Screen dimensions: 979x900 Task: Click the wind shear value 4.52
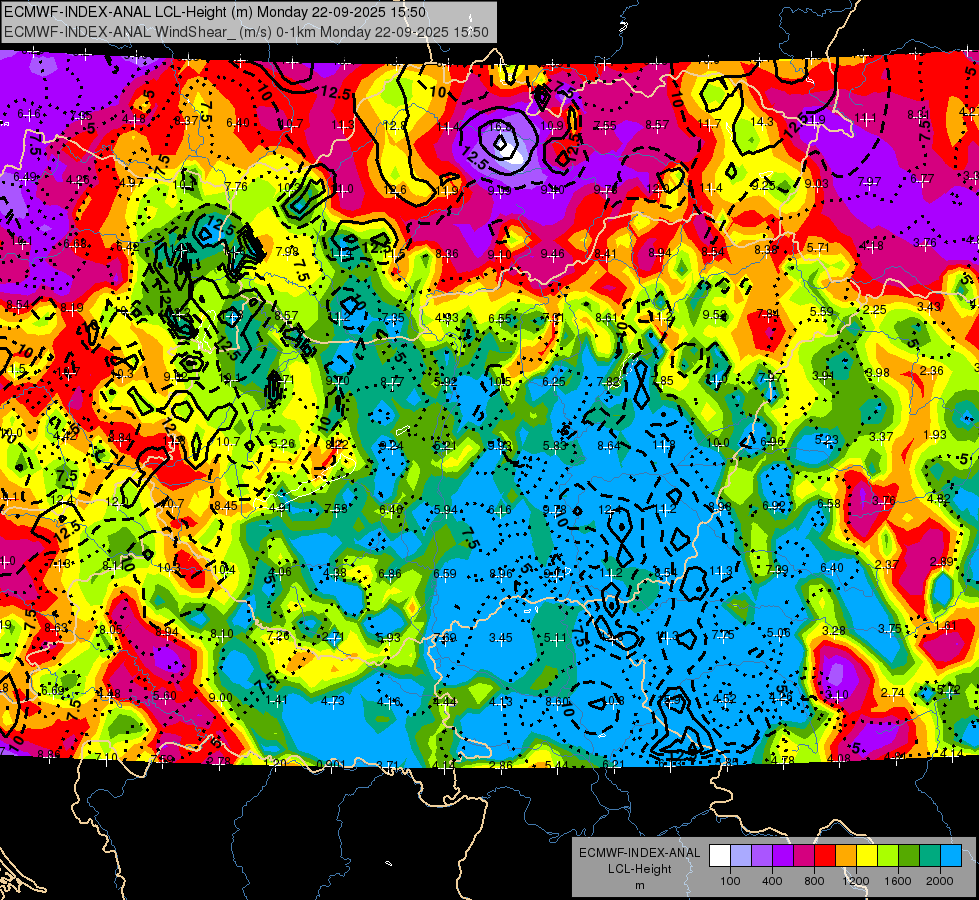pos(724,698)
